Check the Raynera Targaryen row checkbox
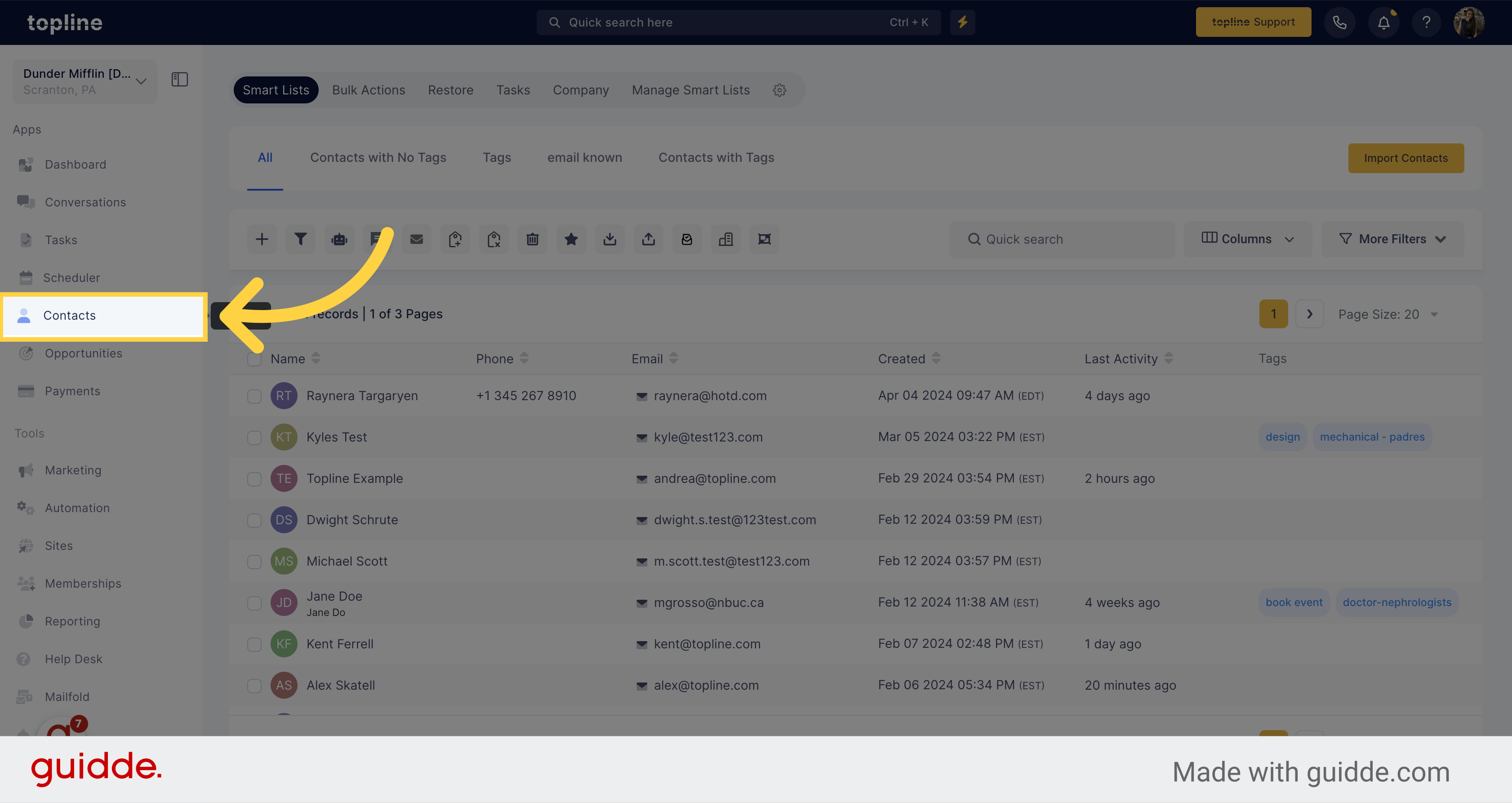The image size is (1512, 803). 254,396
